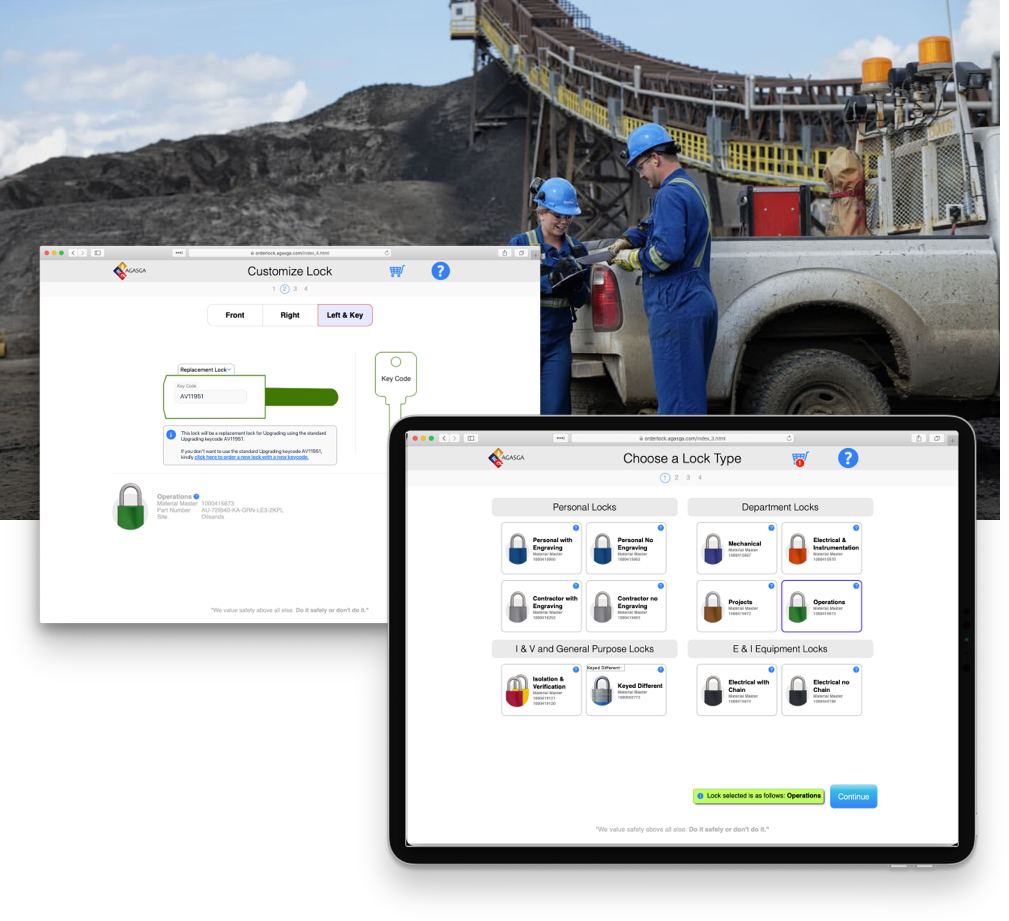Choose the Electrical & Instrumentation lock
This screenshot has width=1009, height=921.
point(821,548)
